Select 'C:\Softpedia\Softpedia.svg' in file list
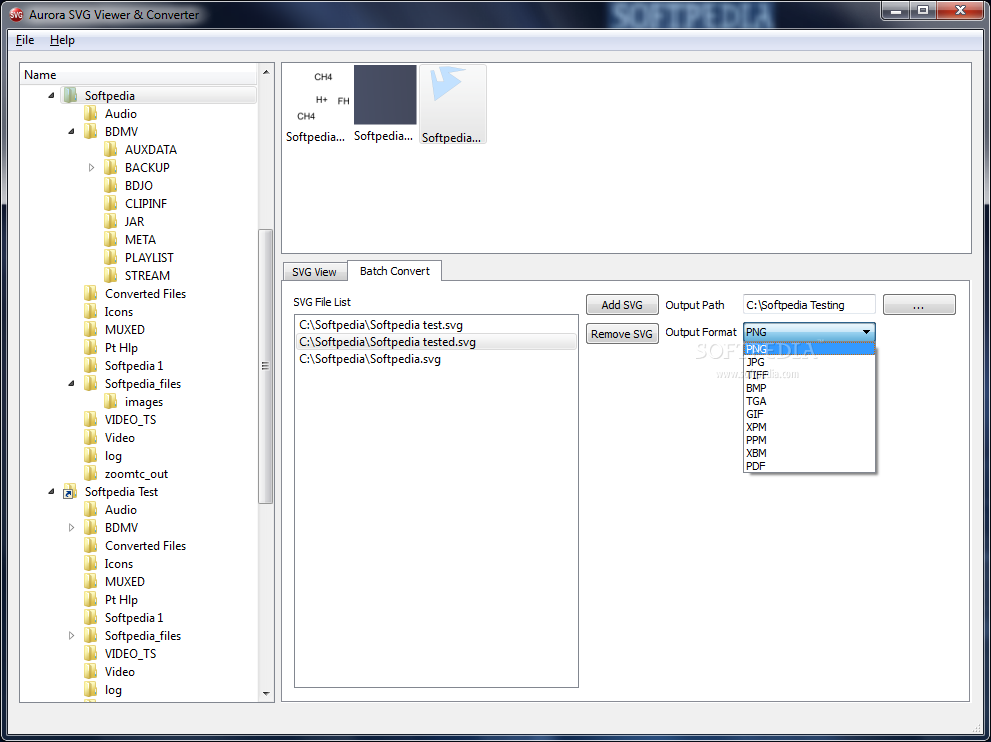The height and width of the screenshot is (742, 991). tap(436, 359)
